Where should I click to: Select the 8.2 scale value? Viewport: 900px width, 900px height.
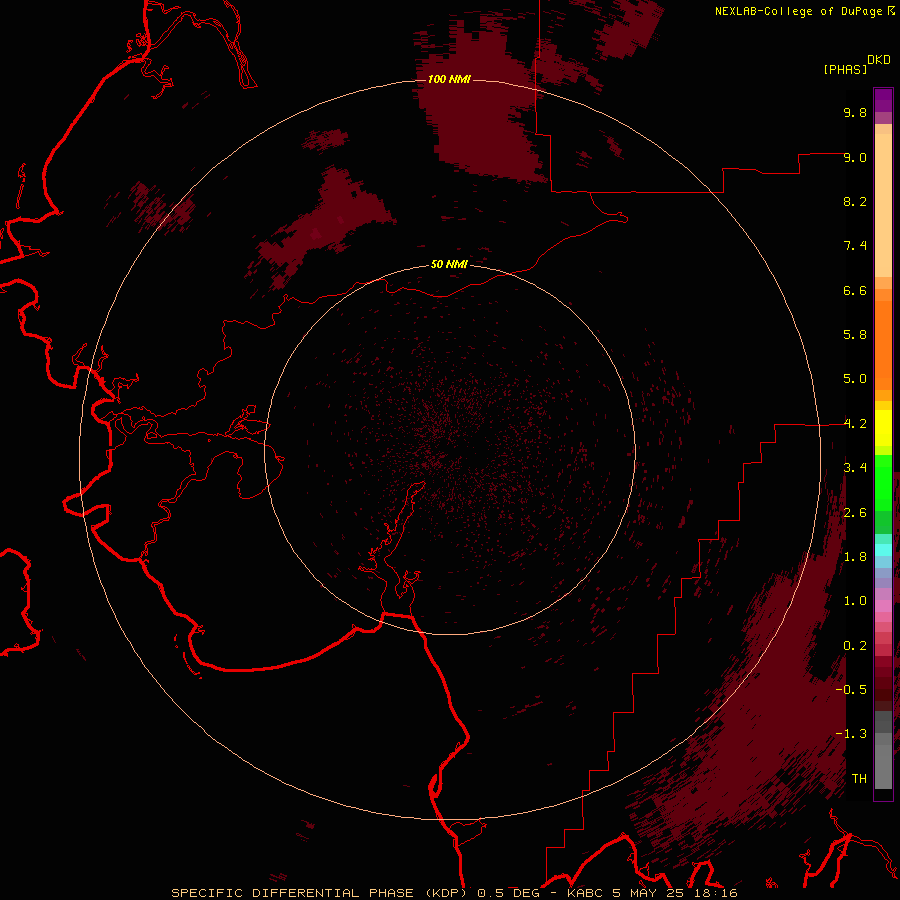click(x=855, y=201)
